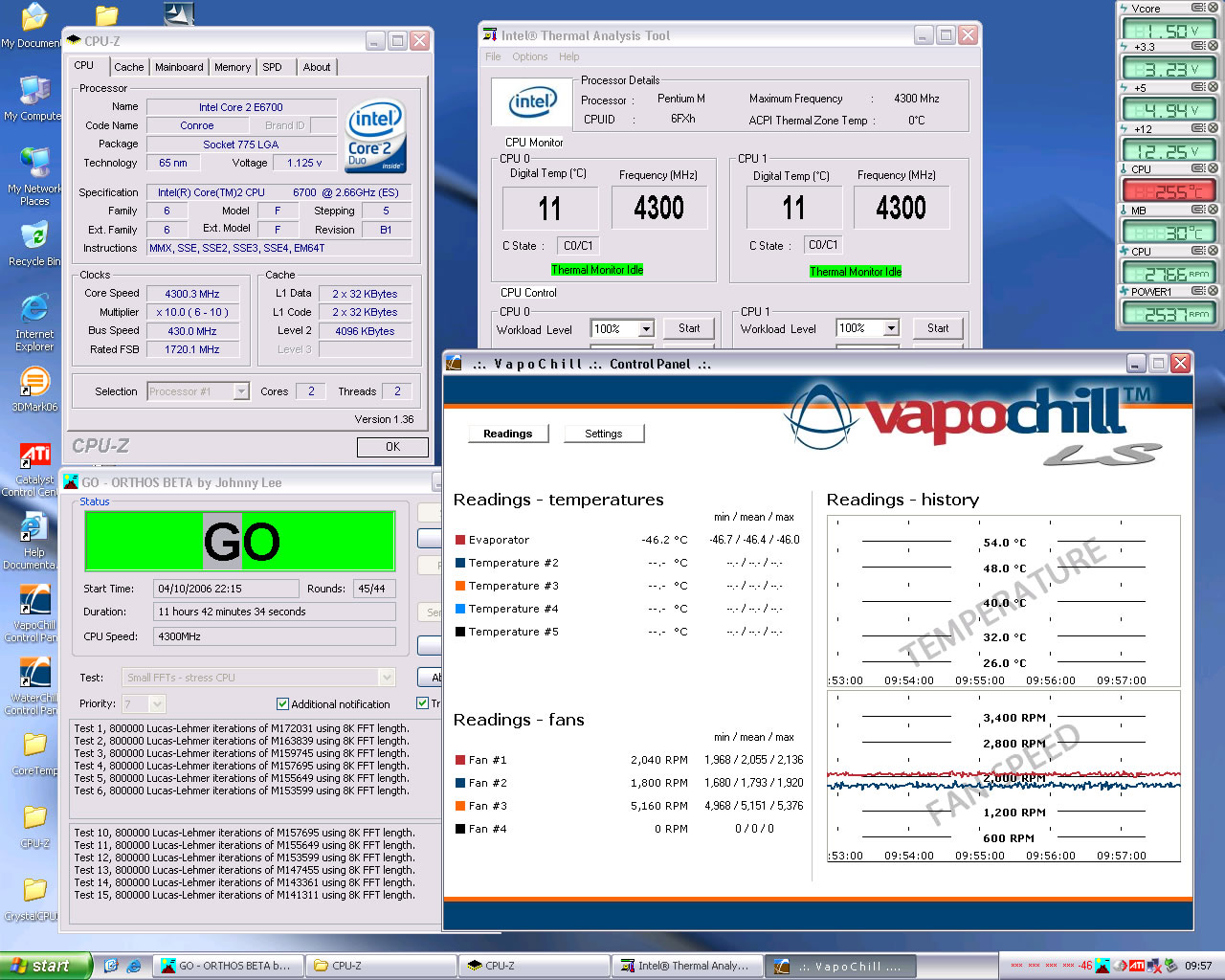Viewport: 1225px width, 980px height.
Task: Click the Evaporator -46.2 °C reading
Action: pyautogui.click(x=664, y=540)
